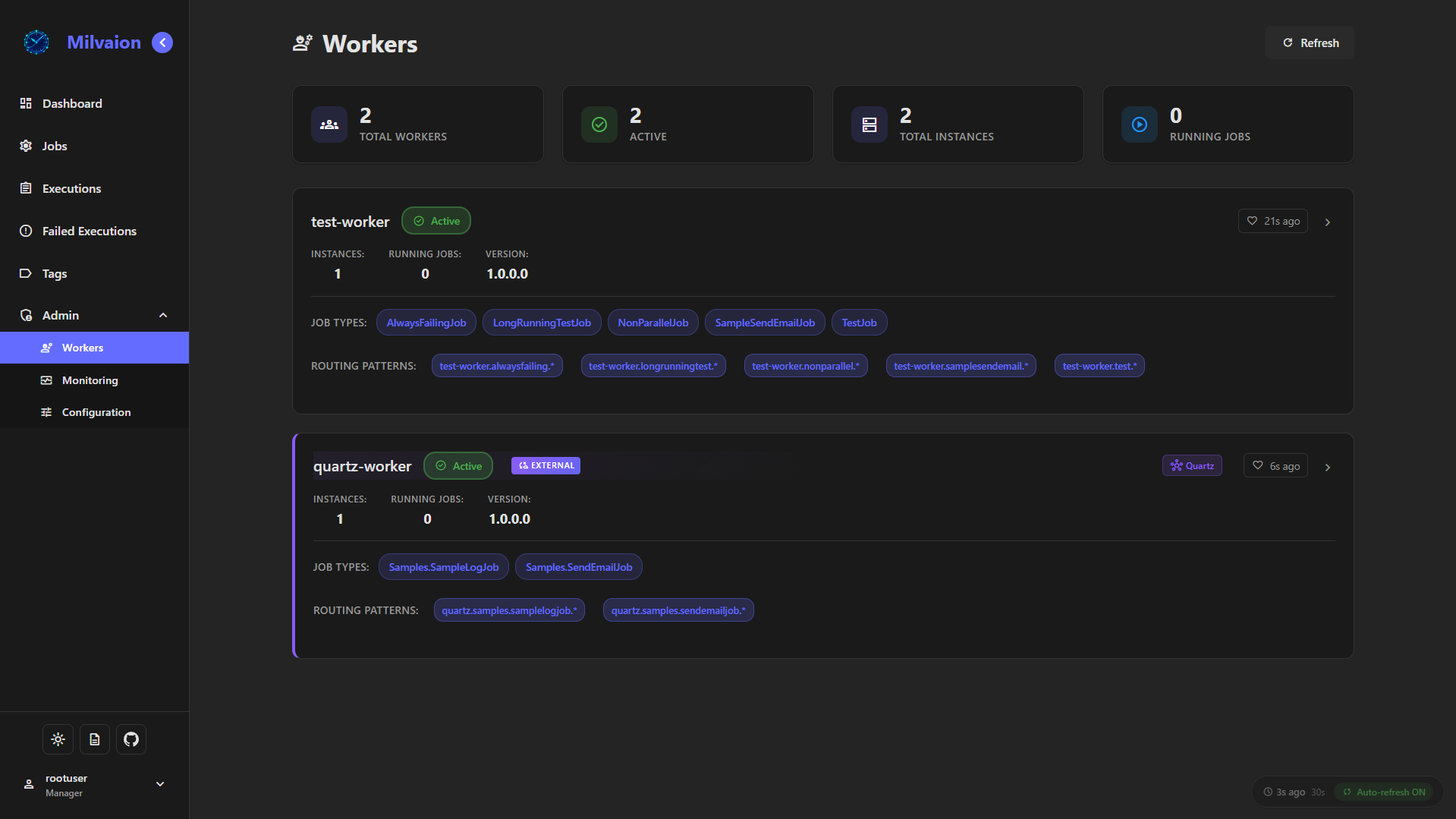
Task: Open the Dashboard from the sidebar
Action: coord(72,103)
